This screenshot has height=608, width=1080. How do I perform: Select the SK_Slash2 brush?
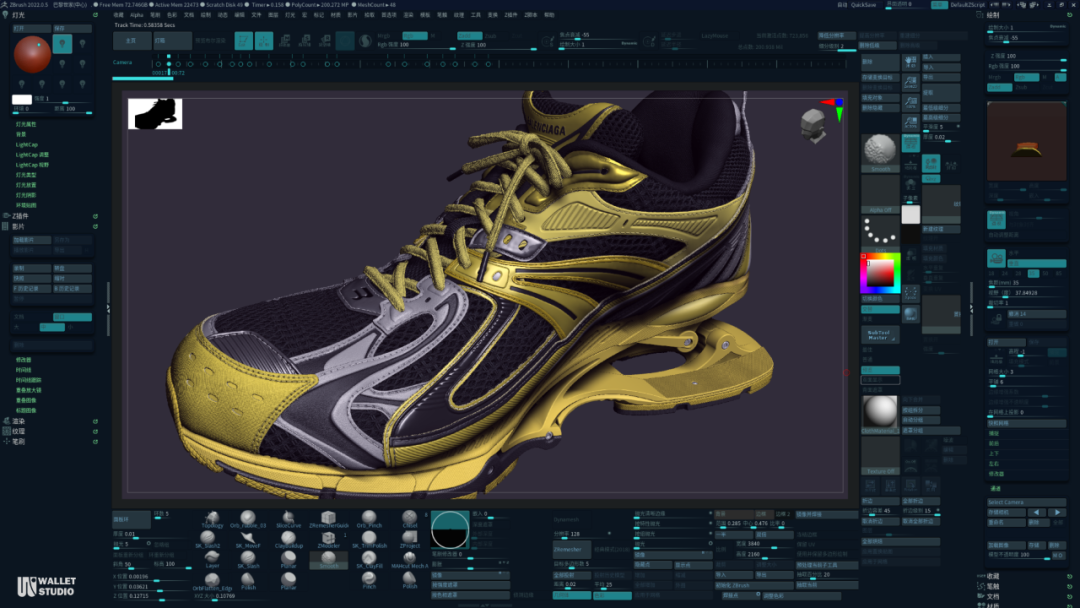(x=207, y=539)
